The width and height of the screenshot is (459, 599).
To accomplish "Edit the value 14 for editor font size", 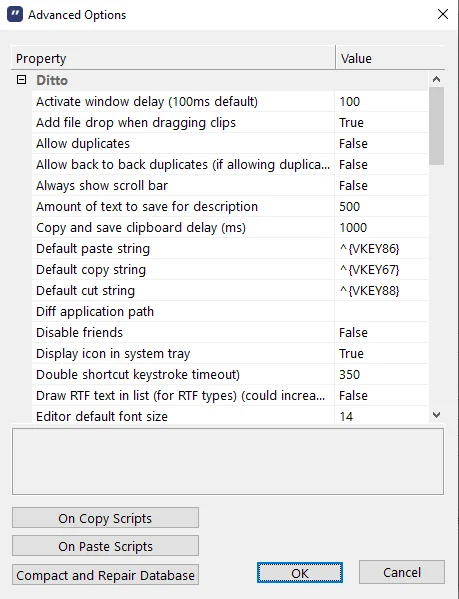I will (381, 415).
